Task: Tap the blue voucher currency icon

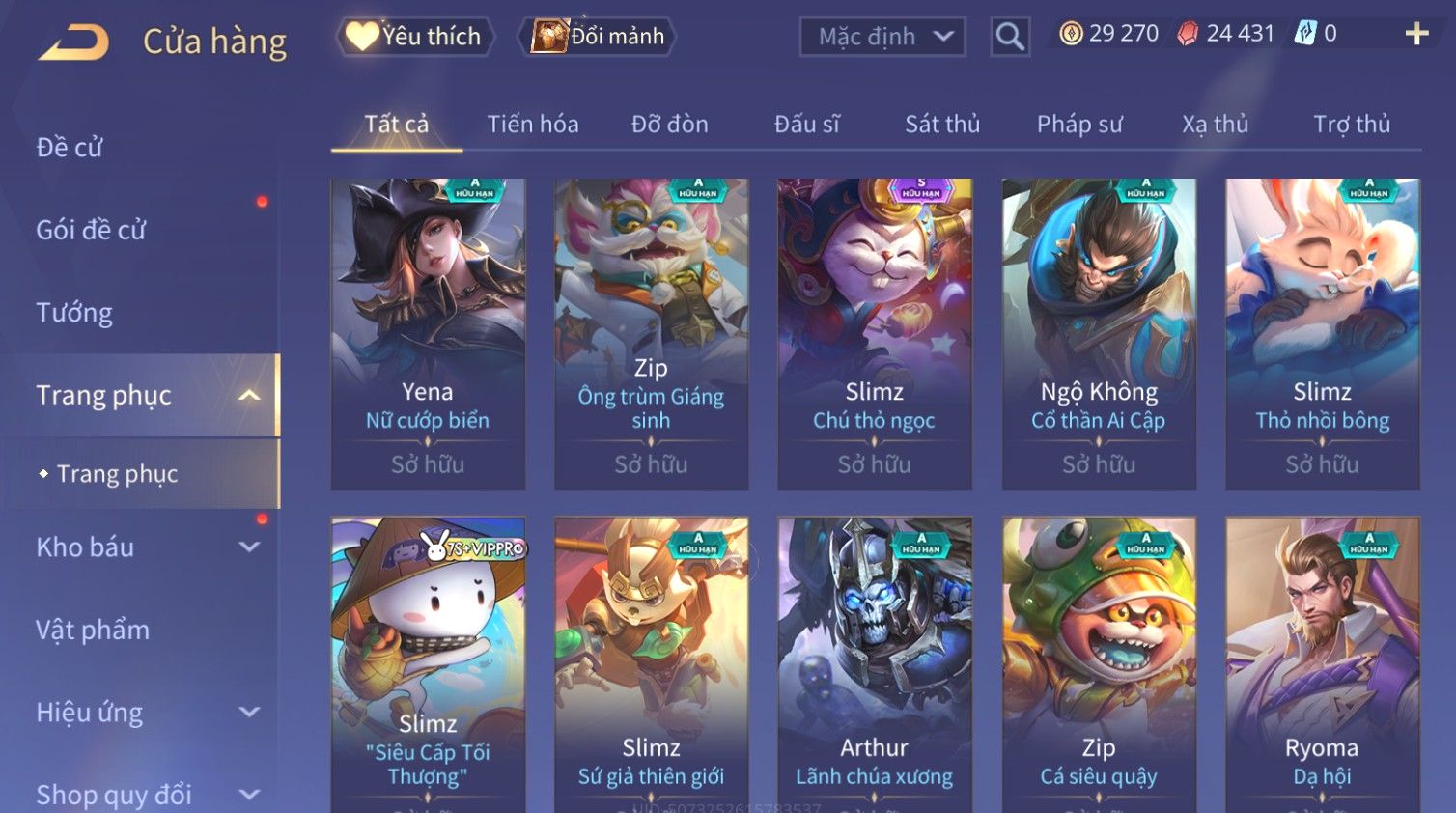Action: 1305,34
